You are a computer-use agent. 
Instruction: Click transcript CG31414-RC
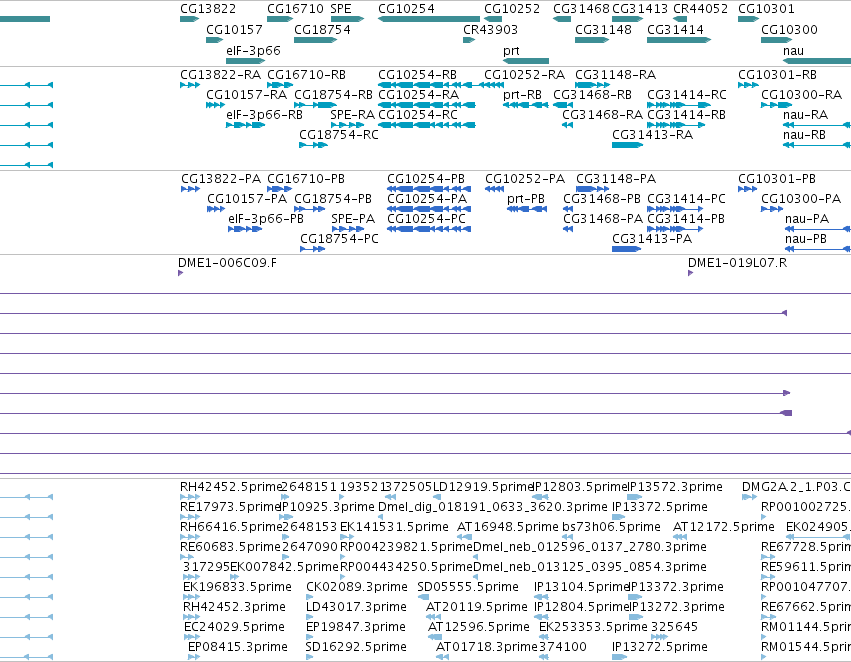click(x=679, y=105)
